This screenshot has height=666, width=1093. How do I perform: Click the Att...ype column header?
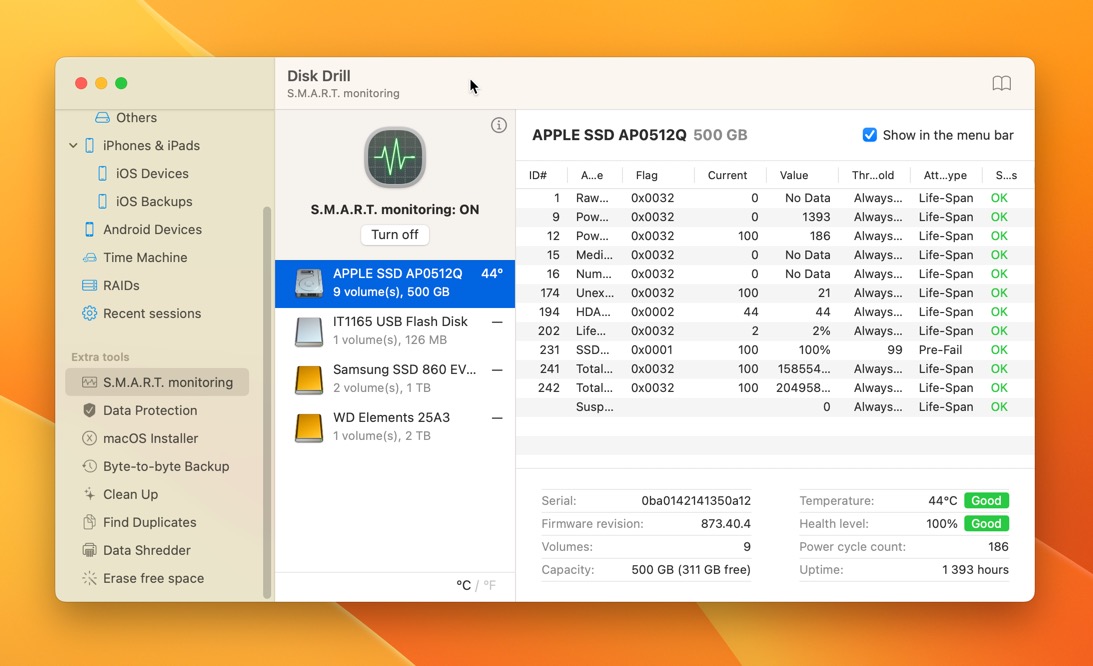pos(945,175)
